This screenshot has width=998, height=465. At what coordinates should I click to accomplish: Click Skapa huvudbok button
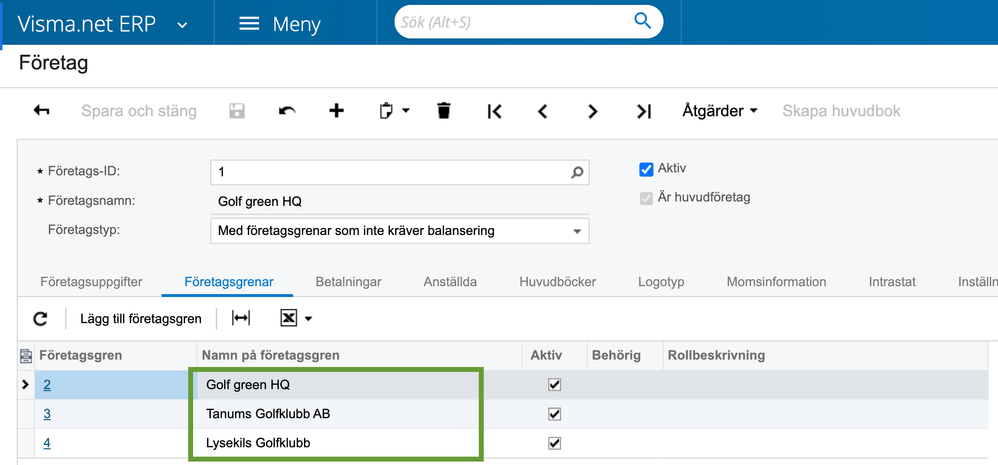pos(841,111)
